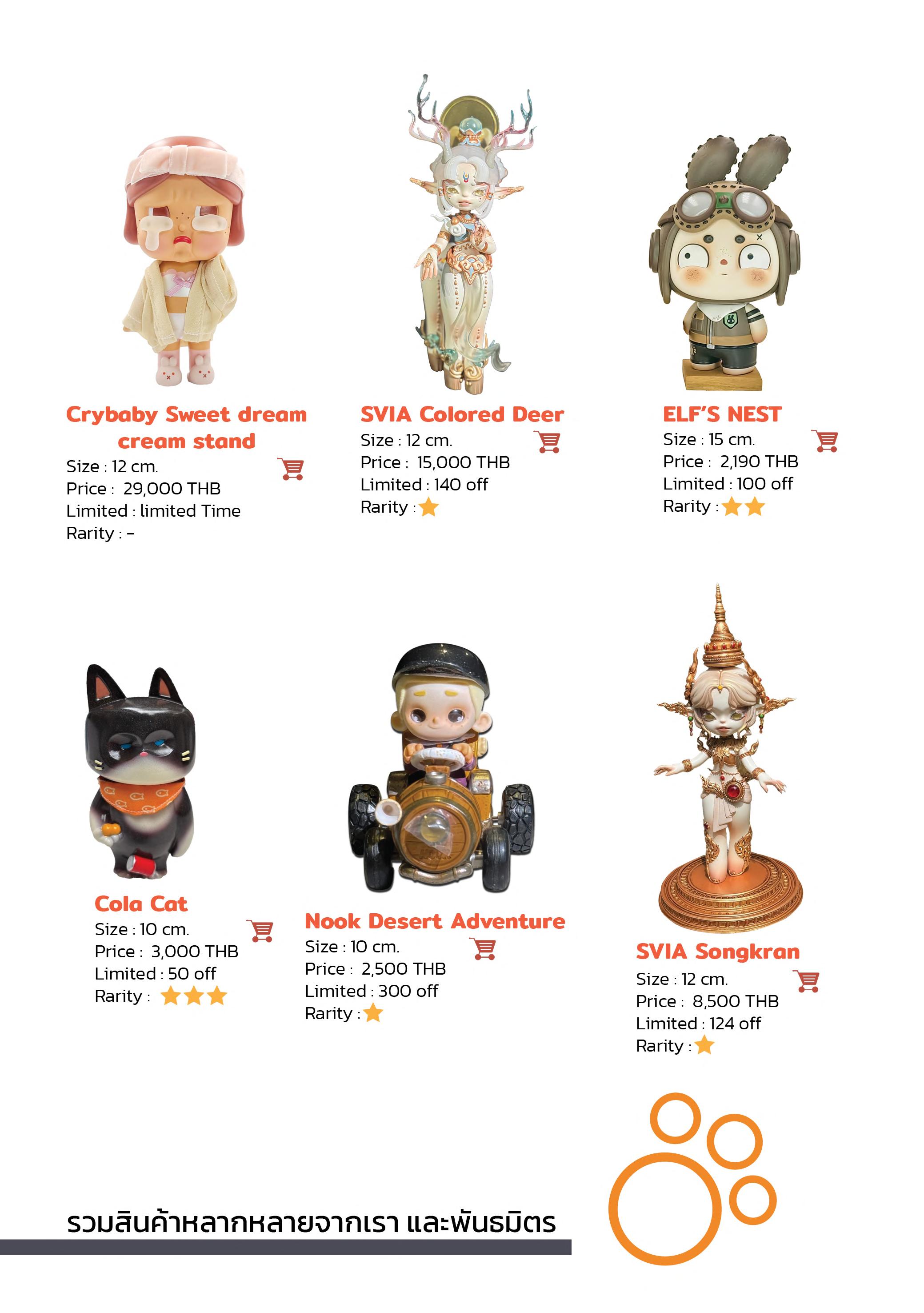Click the Nook Desert Adventure title
This screenshot has height=1313, width=924.
[435, 922]
